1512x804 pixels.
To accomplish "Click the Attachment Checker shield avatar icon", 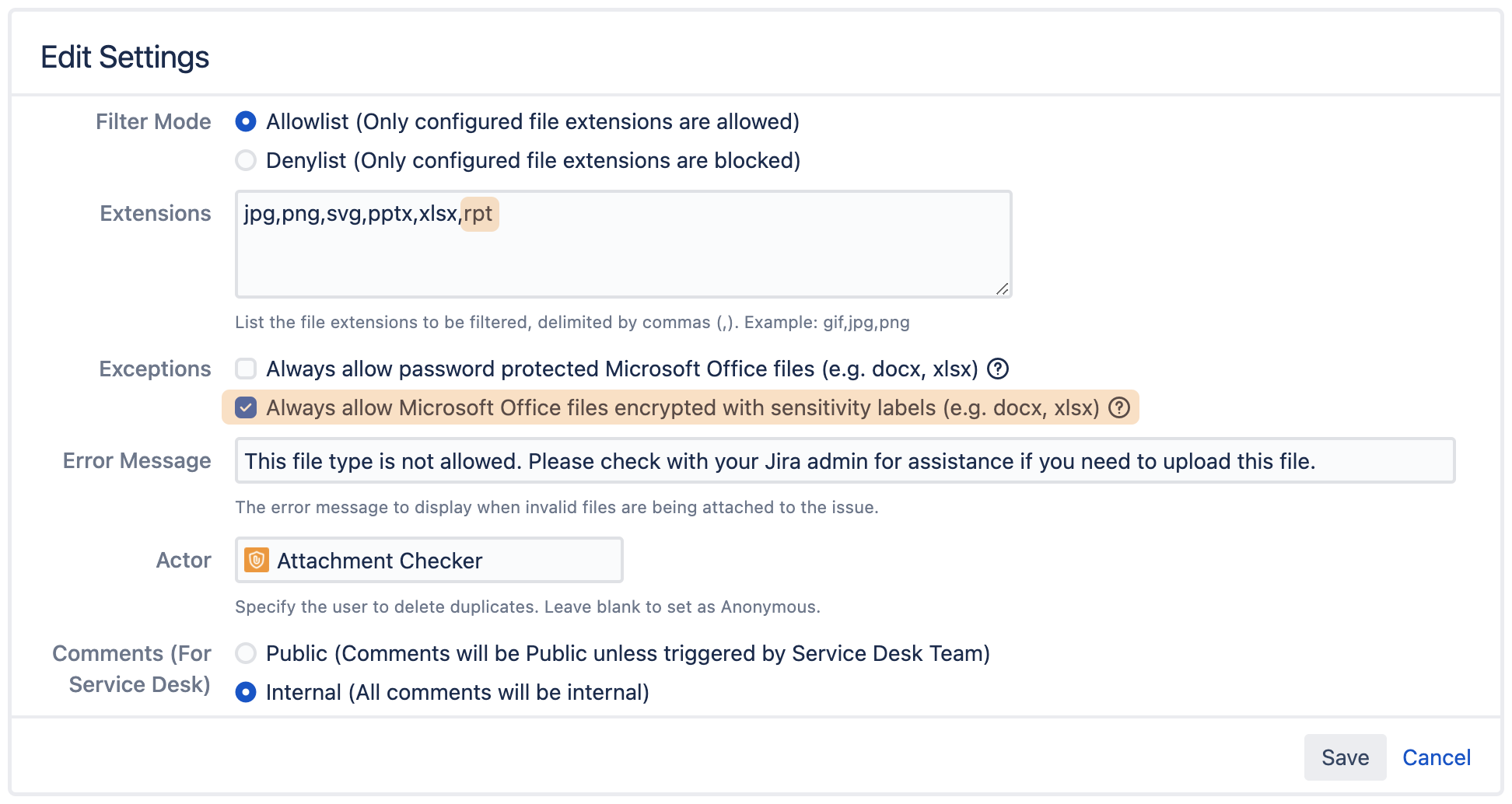I will tap(257, 561).
